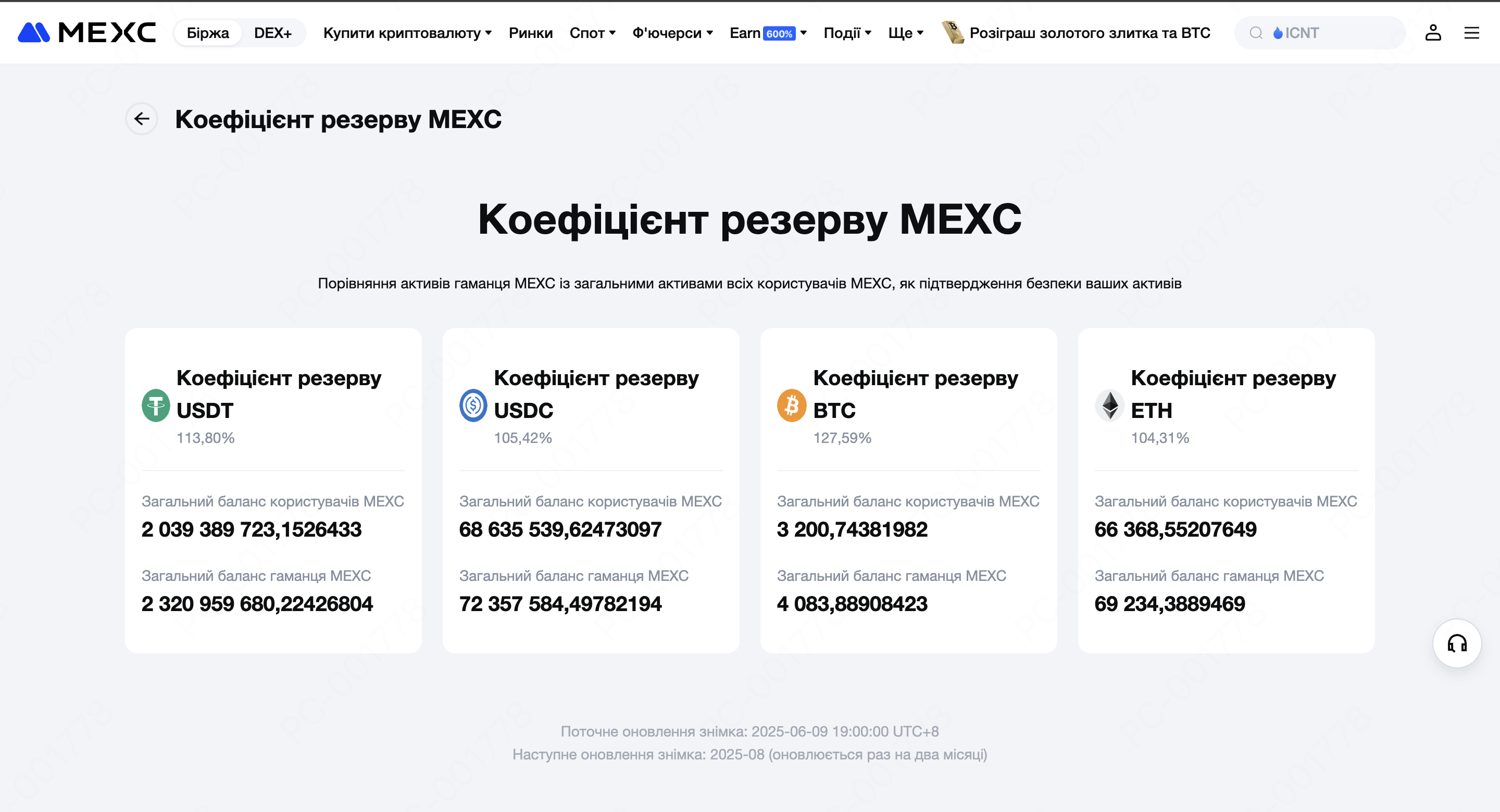Image resolution: width=1500 pixels, height=812 pixels.
Task: Click the USDT Tether coin icon
Action: (156, 405)
